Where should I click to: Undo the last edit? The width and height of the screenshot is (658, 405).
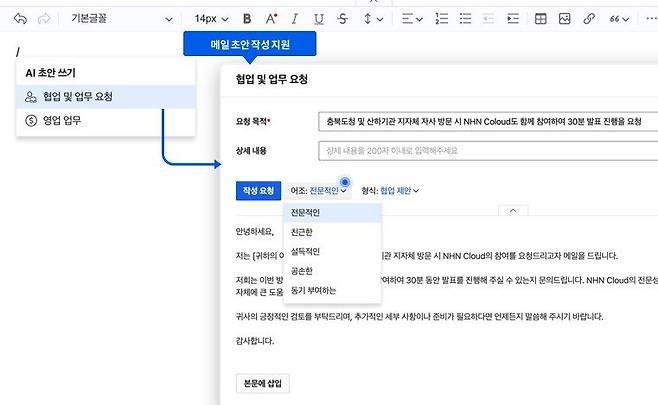[20, 19]
